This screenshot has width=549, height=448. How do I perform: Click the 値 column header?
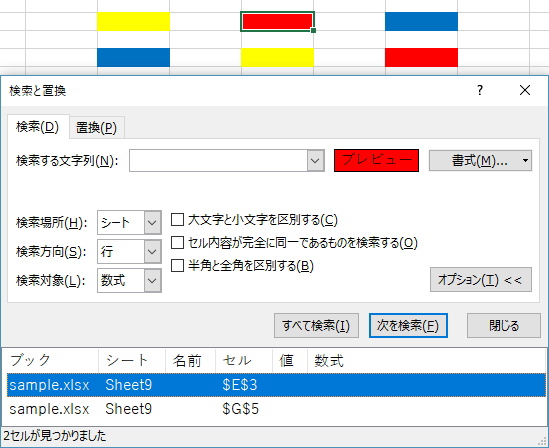tap(290, 360)
